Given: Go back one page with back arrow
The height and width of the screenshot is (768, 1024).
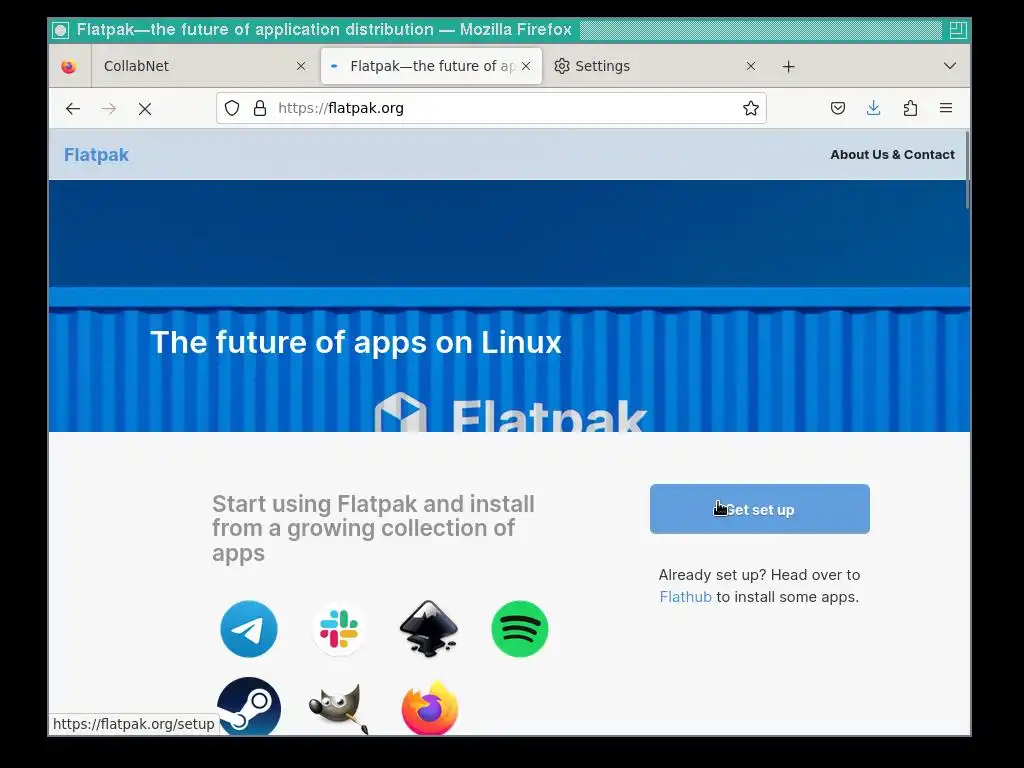Looking at the screenshot, I should tap(72, 108).
